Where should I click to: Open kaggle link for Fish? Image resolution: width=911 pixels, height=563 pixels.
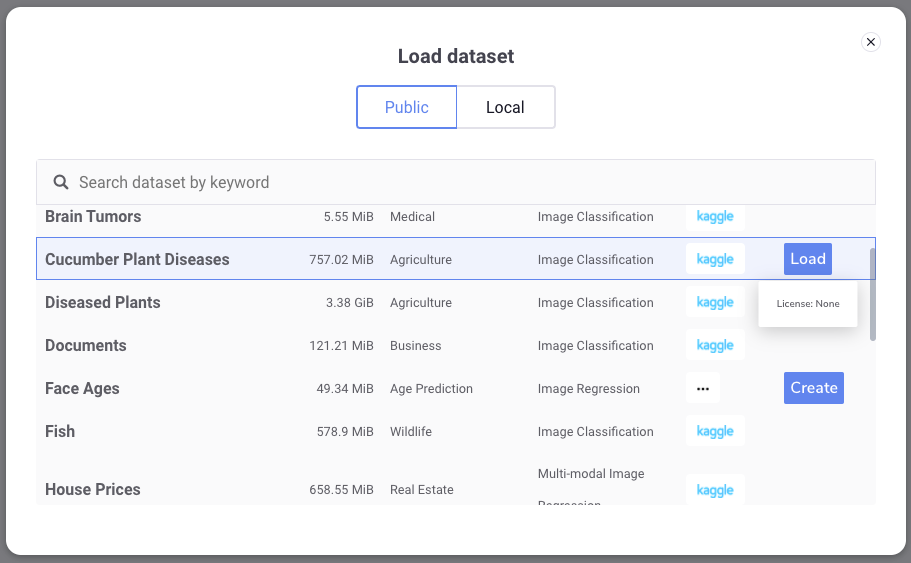(715, 431)
